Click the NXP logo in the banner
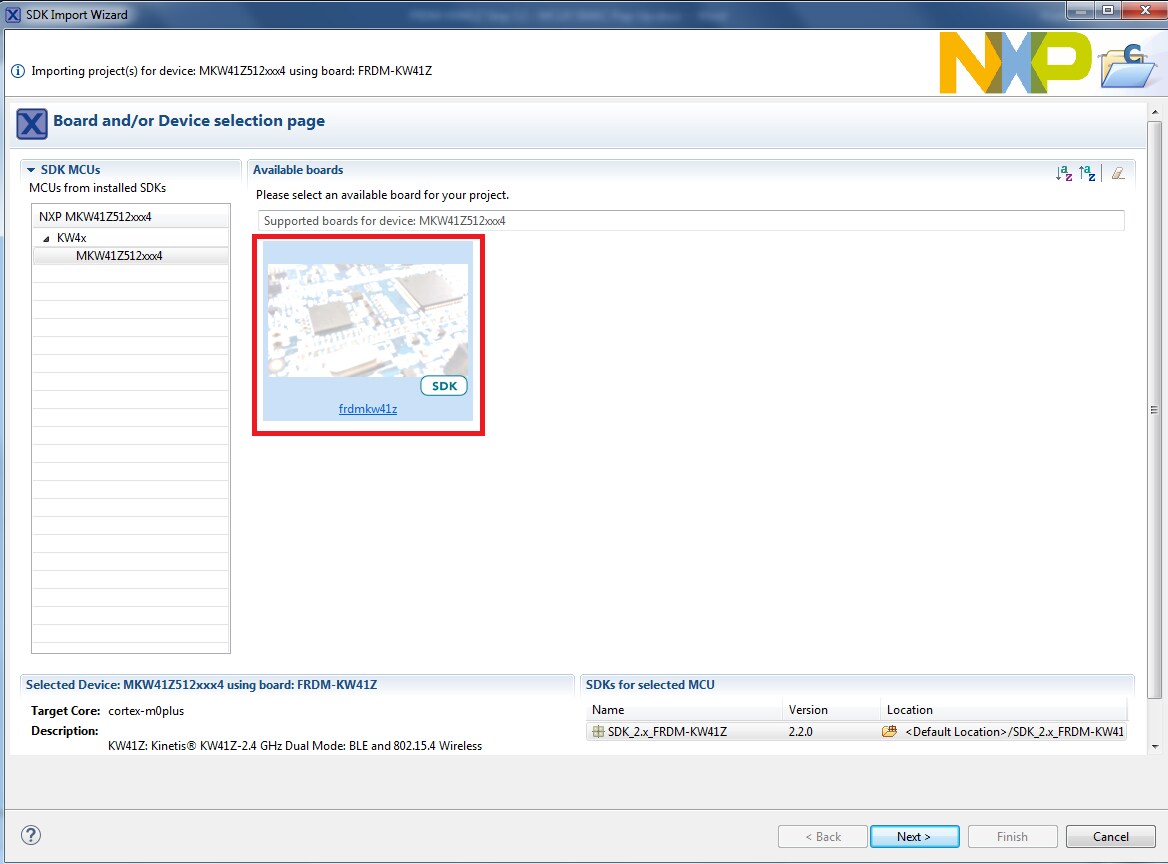This screenshot has height=864, width=1168. point(1014,62)
